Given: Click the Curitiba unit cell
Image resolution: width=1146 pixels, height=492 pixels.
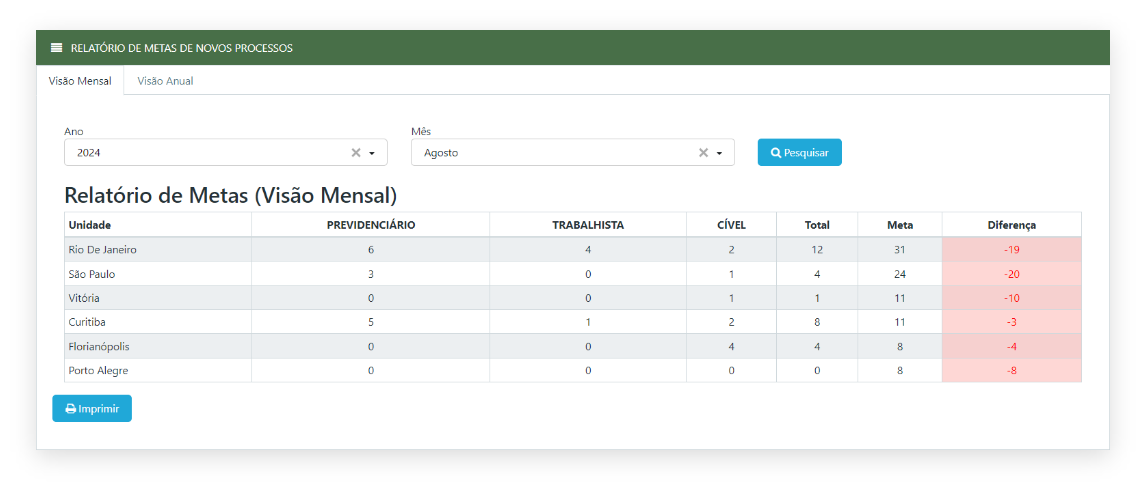Looking at the screenshot, I should [x=87, y=322].
